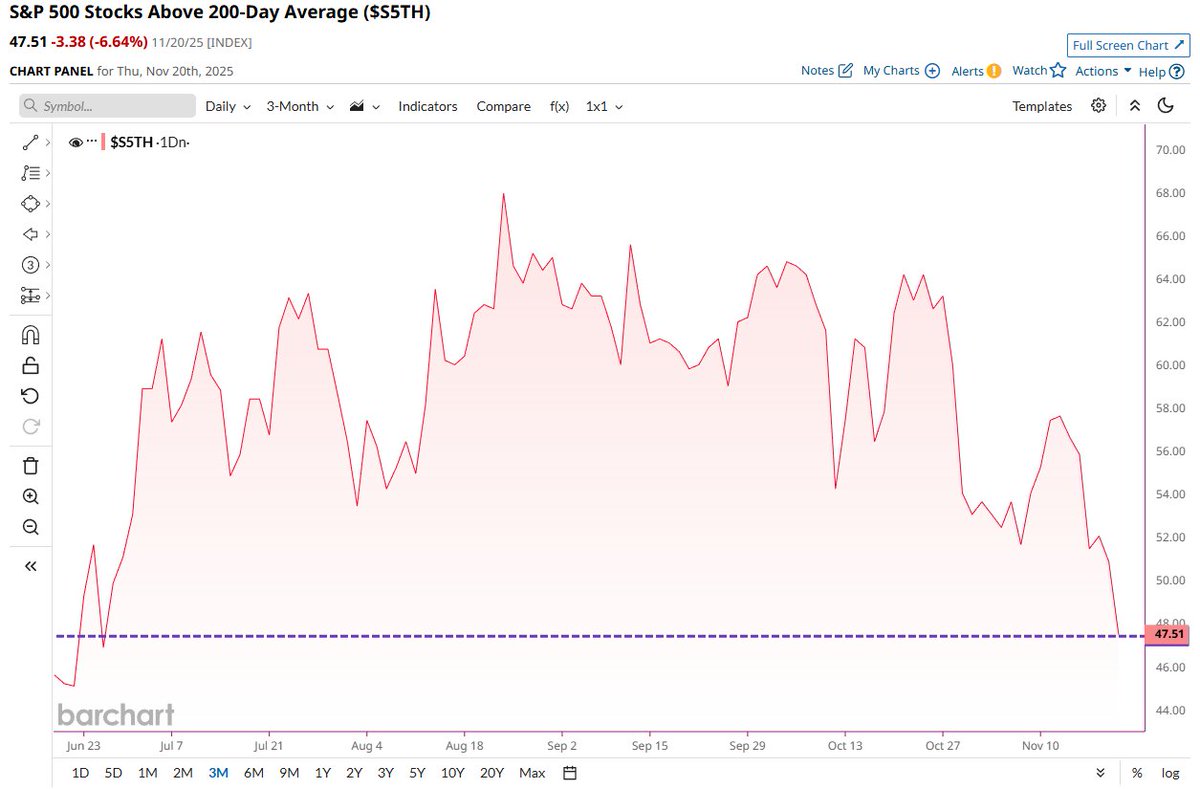Image resolution: width=1200 pixels, height=789 pixels.
Task: Open the Full Screen Chart
Action: 1127,45
